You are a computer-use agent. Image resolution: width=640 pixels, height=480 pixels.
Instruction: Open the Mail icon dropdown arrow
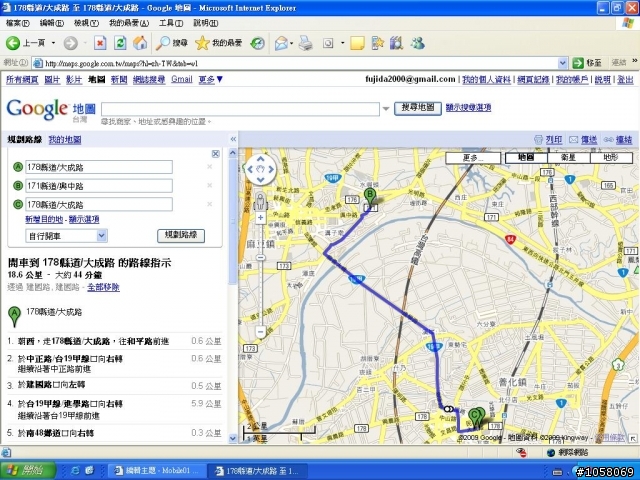point(291,43)
